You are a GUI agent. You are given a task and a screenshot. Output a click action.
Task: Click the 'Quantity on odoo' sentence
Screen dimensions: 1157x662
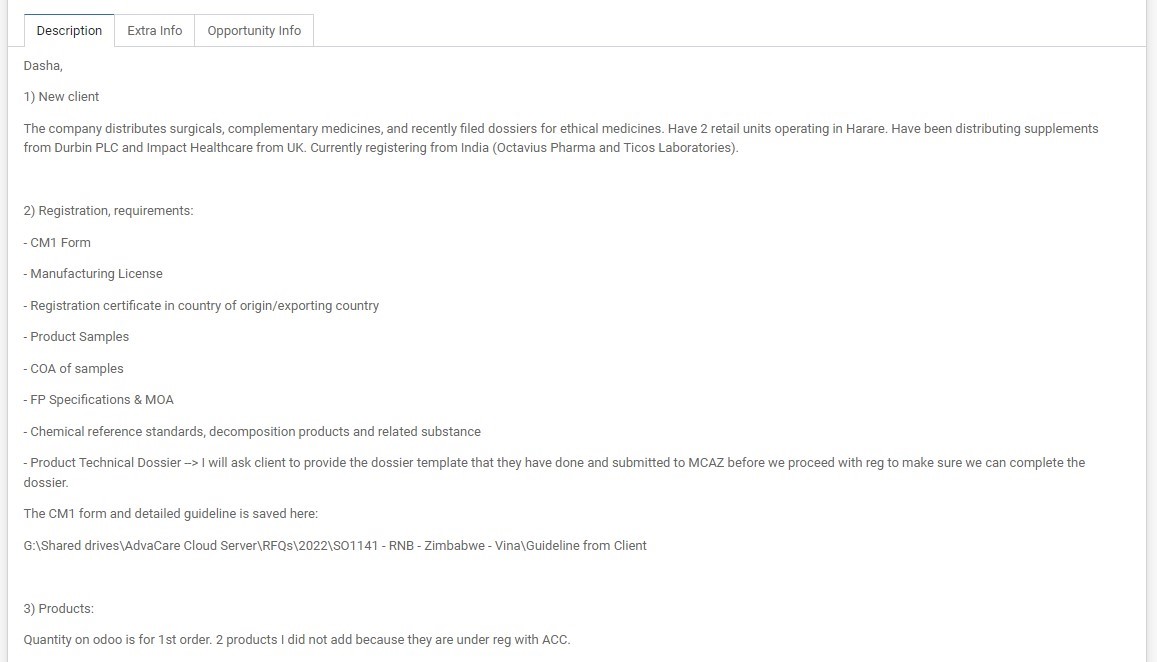coord(297,640)
